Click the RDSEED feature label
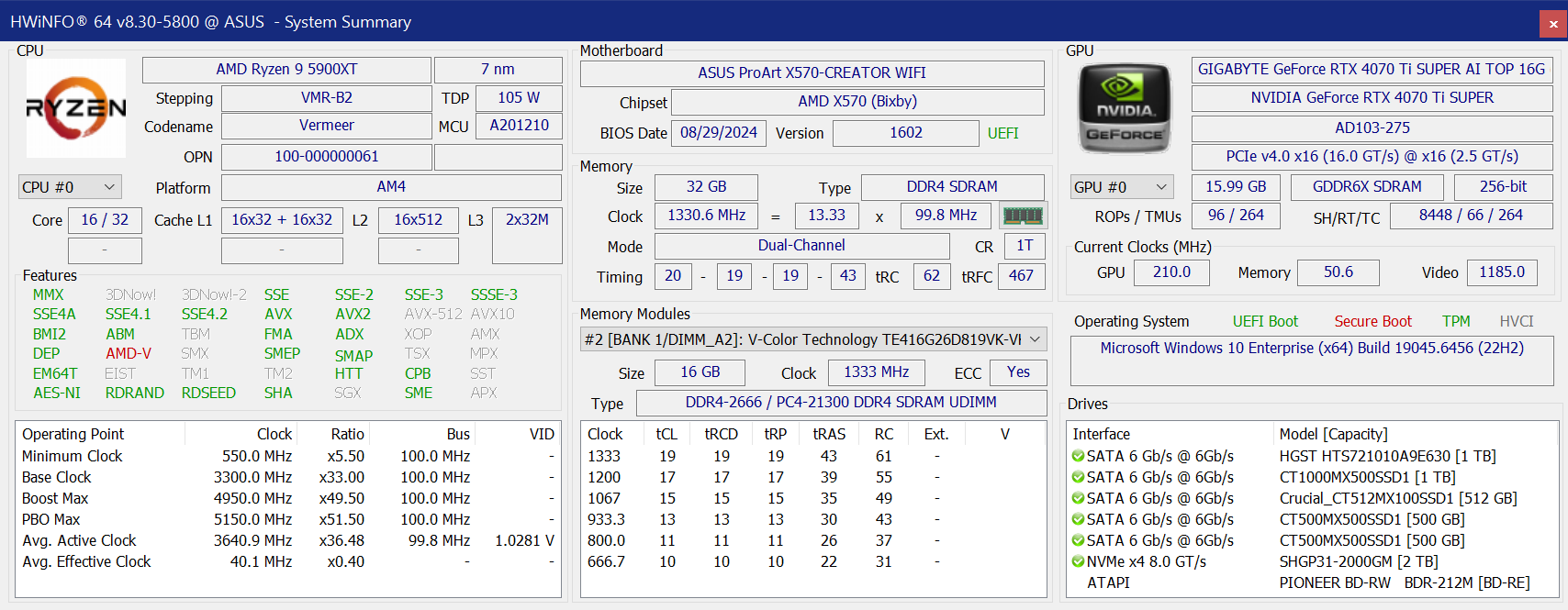This screenshot has height=610, width=1568. [208, 394]
